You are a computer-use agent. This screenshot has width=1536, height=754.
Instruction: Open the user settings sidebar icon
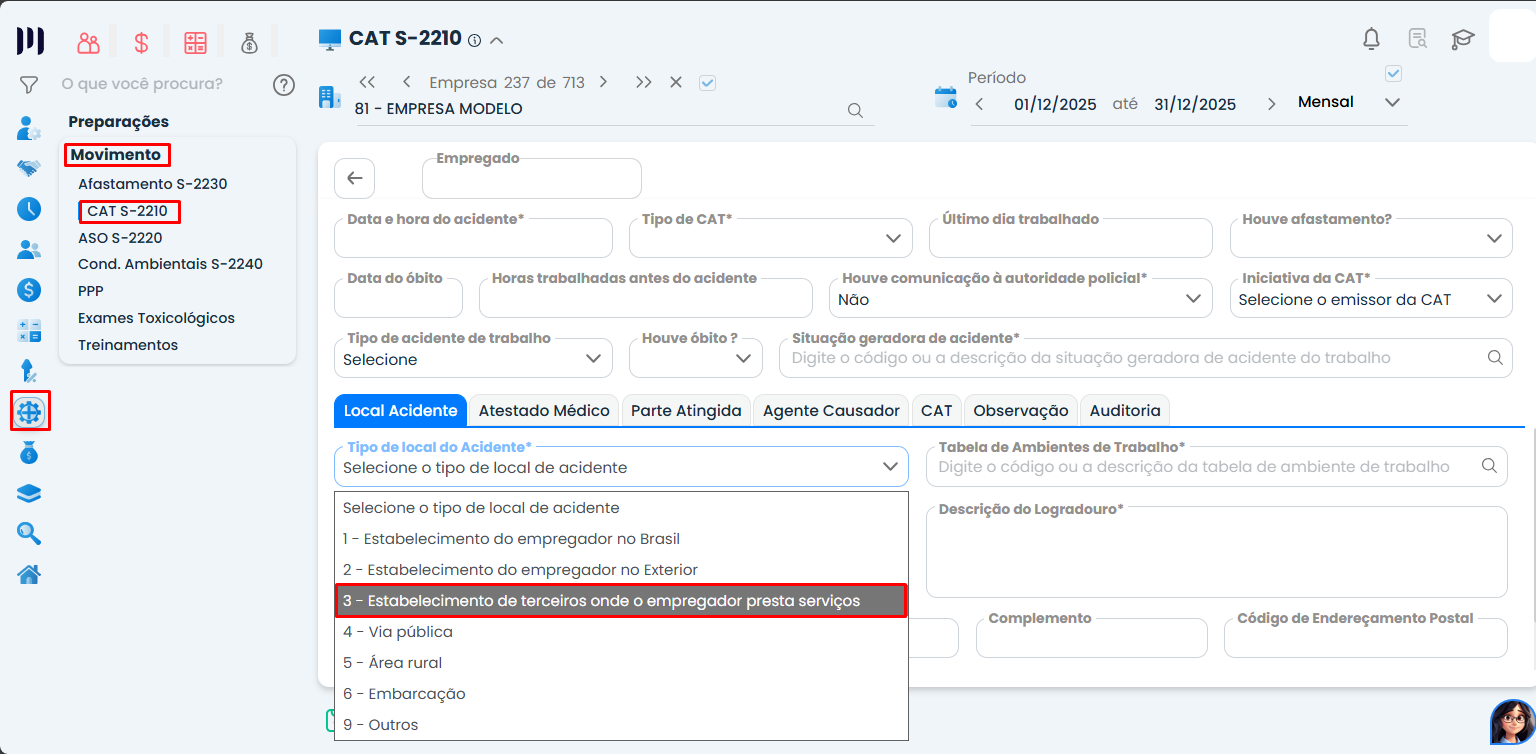29,128
